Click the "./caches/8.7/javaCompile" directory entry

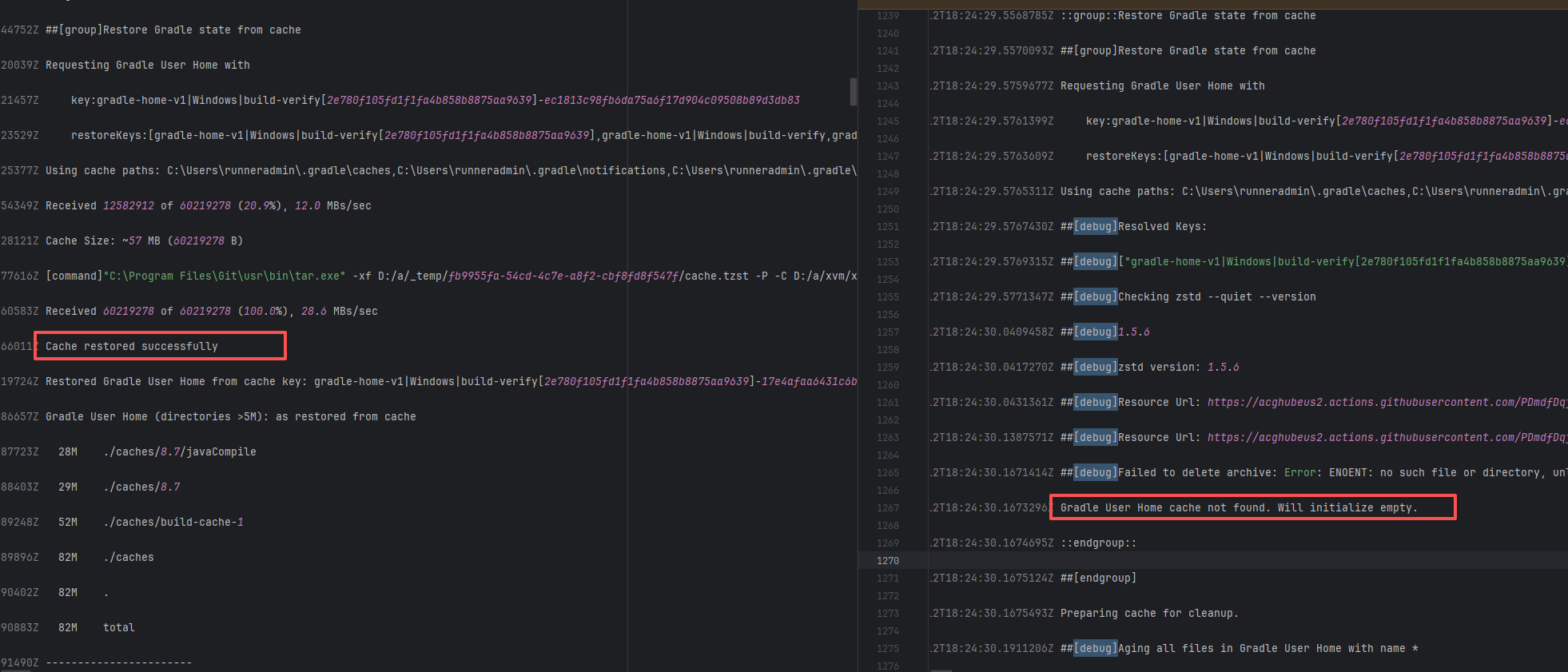point(179,451)
